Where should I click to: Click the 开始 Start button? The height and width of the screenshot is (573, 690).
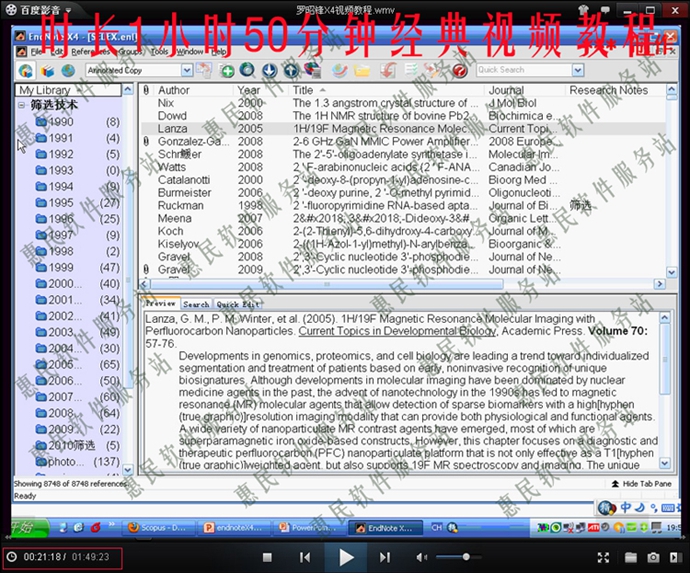[30, 527]
